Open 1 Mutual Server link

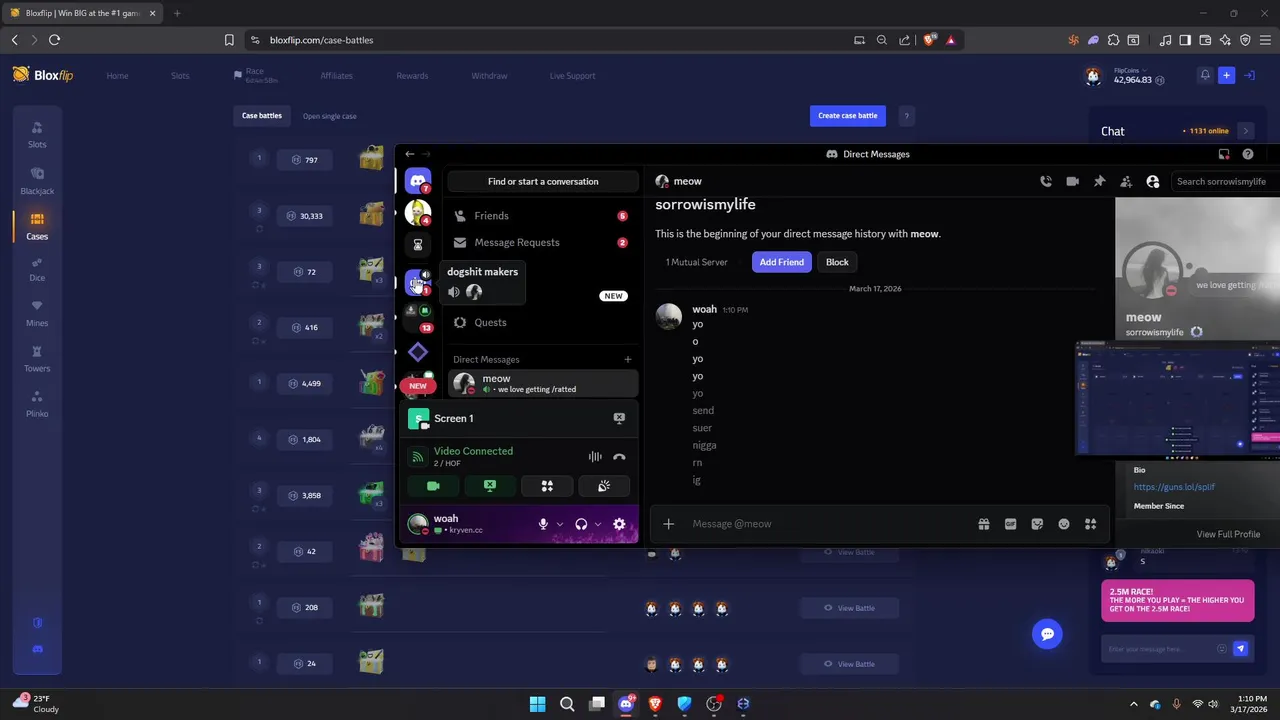697,262
